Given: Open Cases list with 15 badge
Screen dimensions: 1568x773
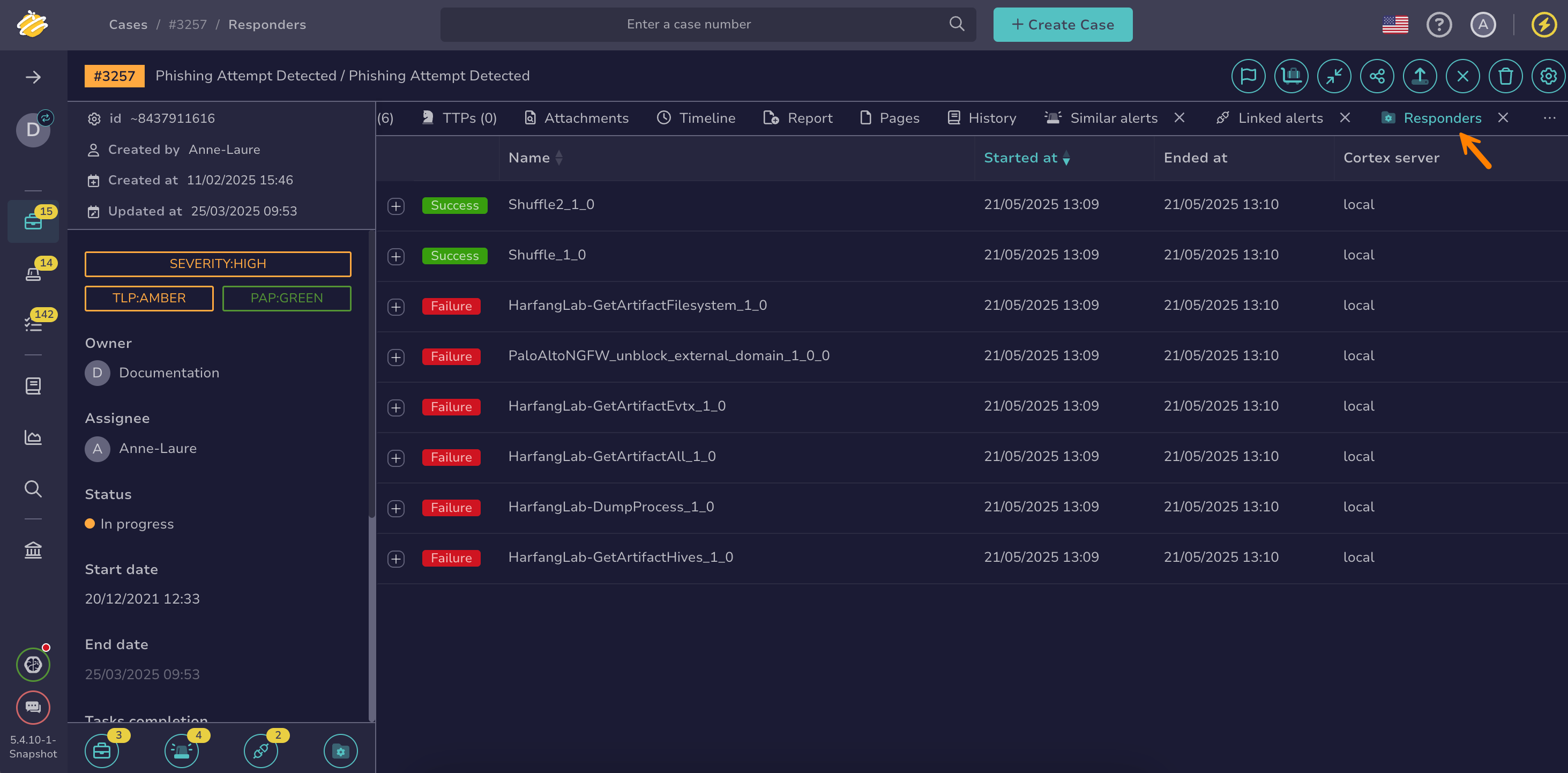Looking at the screenshot, I should [x=33, y=221].
